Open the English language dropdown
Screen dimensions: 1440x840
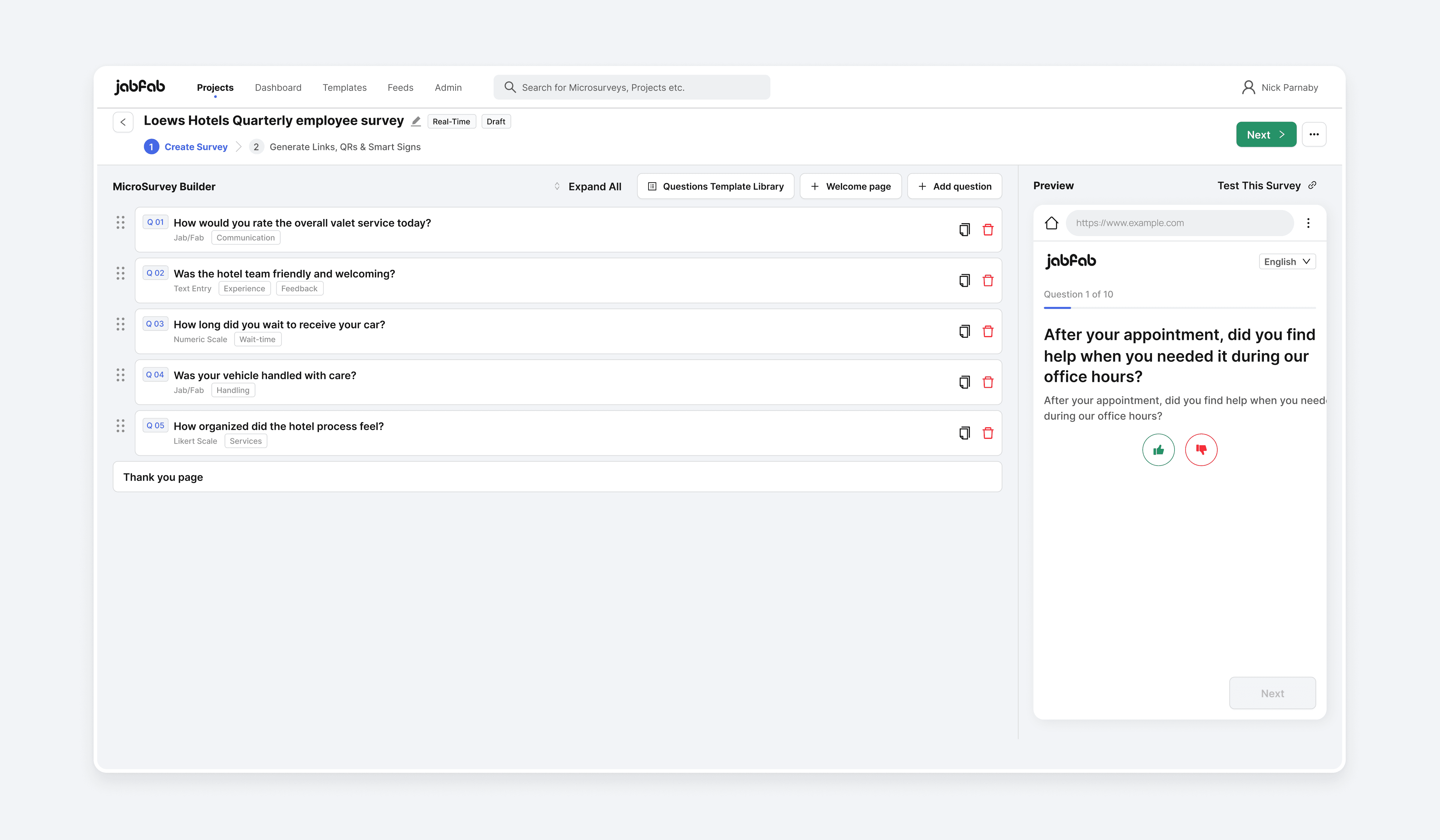tap(1287, 261)
